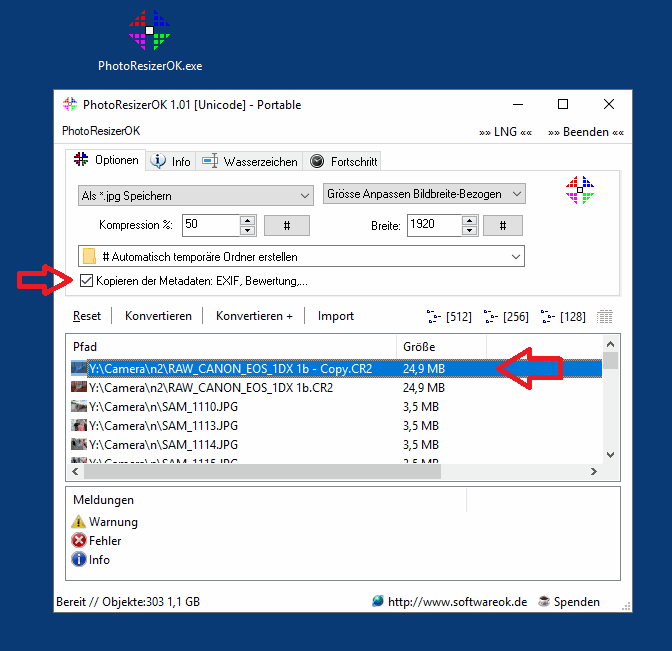This screenshot has width=672, height=651.
Task: Click the Fehler error icon
Action: (78, 540)
